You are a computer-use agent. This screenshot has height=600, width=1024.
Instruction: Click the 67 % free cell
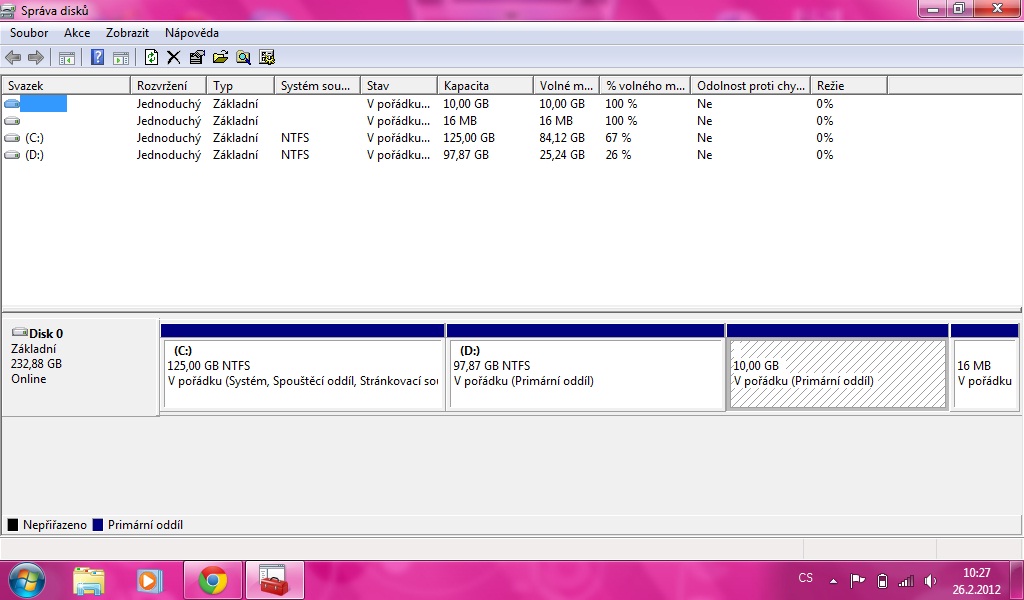[618, 138]
